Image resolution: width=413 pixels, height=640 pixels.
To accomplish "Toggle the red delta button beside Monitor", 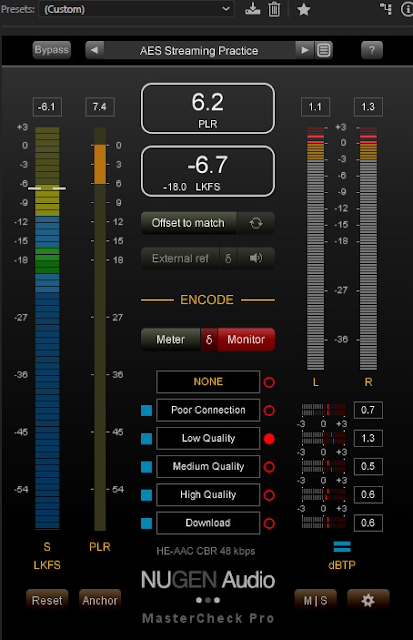I will click(209, 339).
